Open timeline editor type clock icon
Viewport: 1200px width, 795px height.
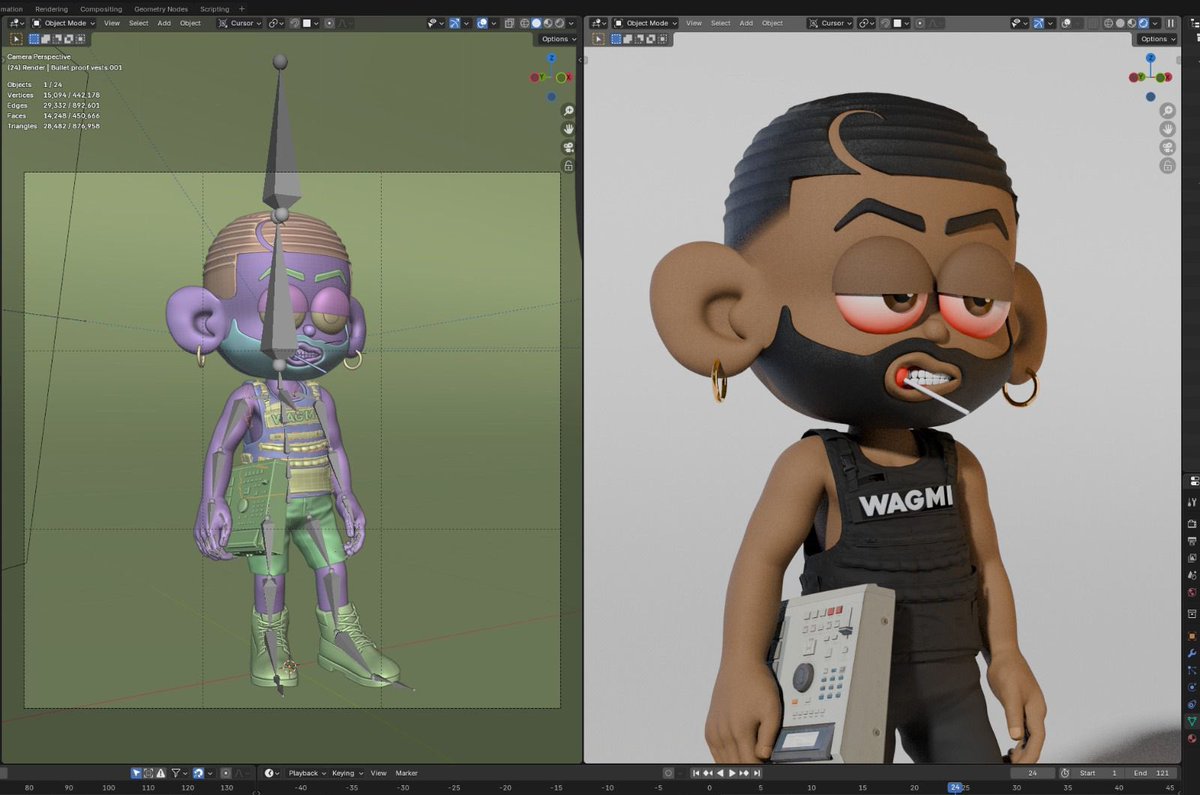[272, 773]
